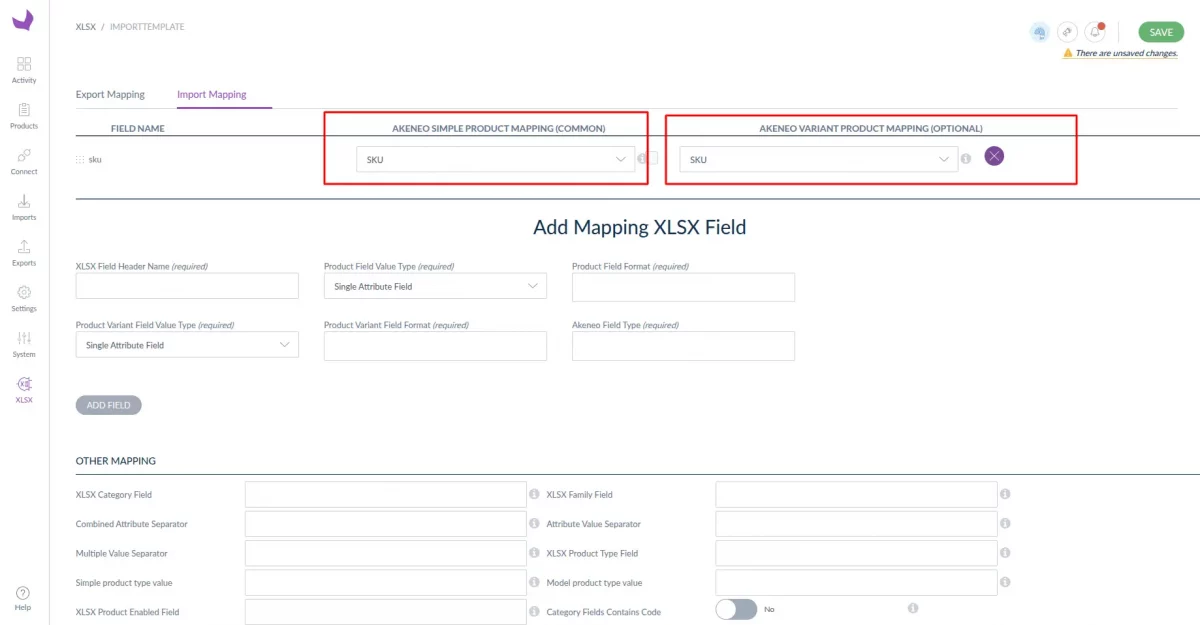Select the Import Mapping tab
The width and height of the screenshot is (1200, 625).
212,94
